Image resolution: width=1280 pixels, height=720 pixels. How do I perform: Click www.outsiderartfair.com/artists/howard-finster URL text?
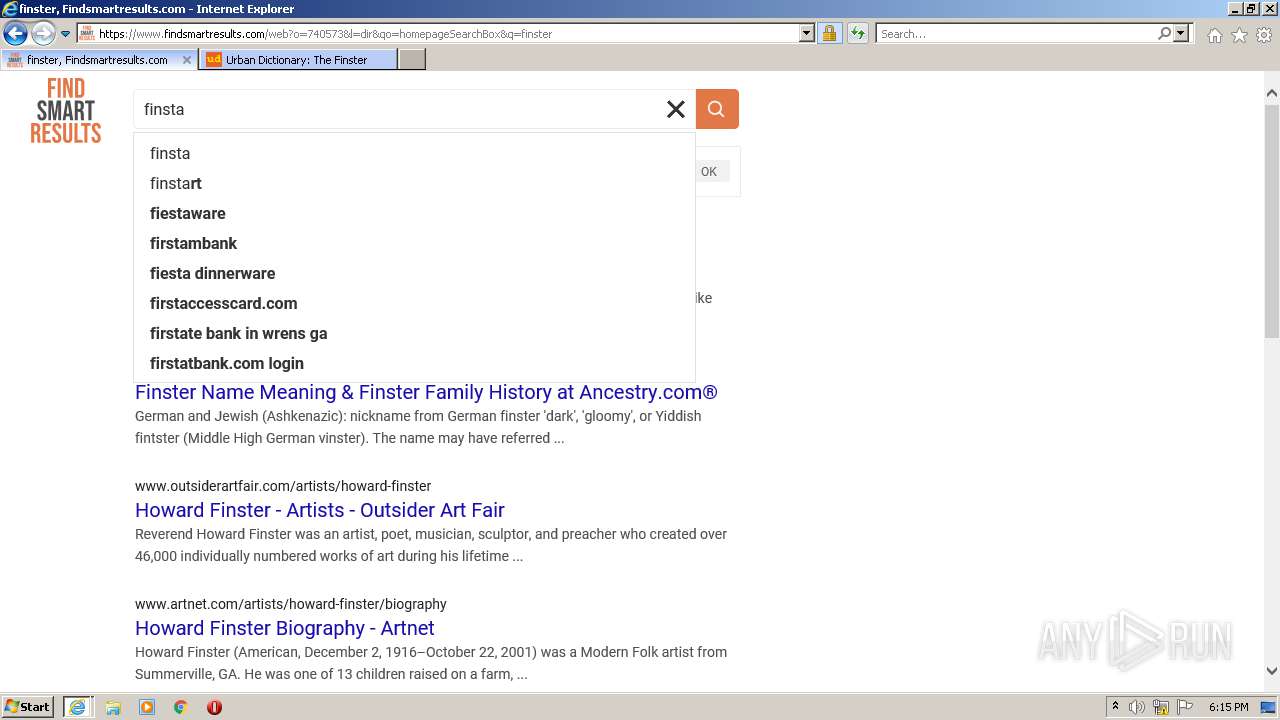click(x=283, y=486)
